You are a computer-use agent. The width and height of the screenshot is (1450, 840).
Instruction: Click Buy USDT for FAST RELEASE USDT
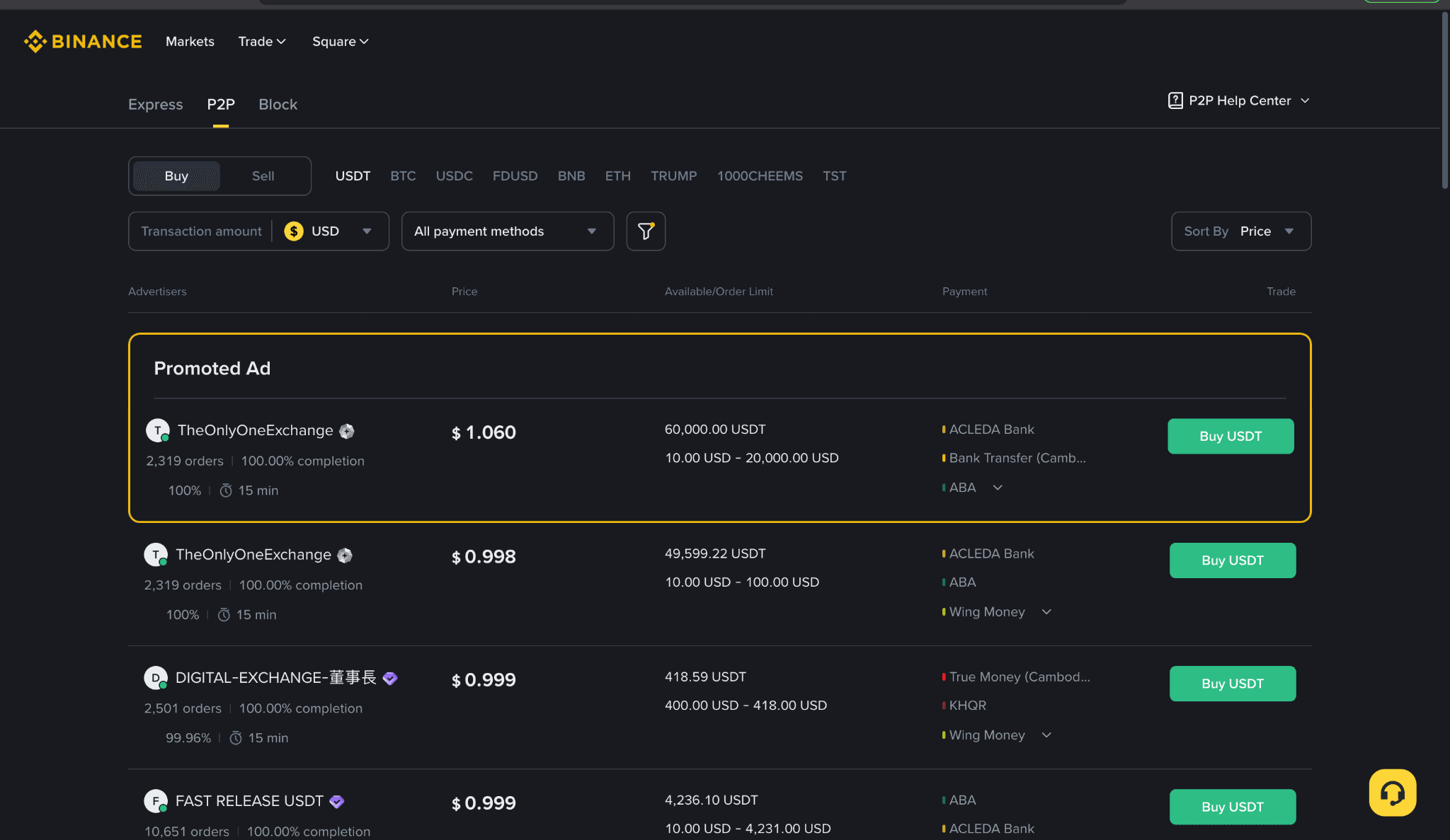click(x=1233, y=807)
